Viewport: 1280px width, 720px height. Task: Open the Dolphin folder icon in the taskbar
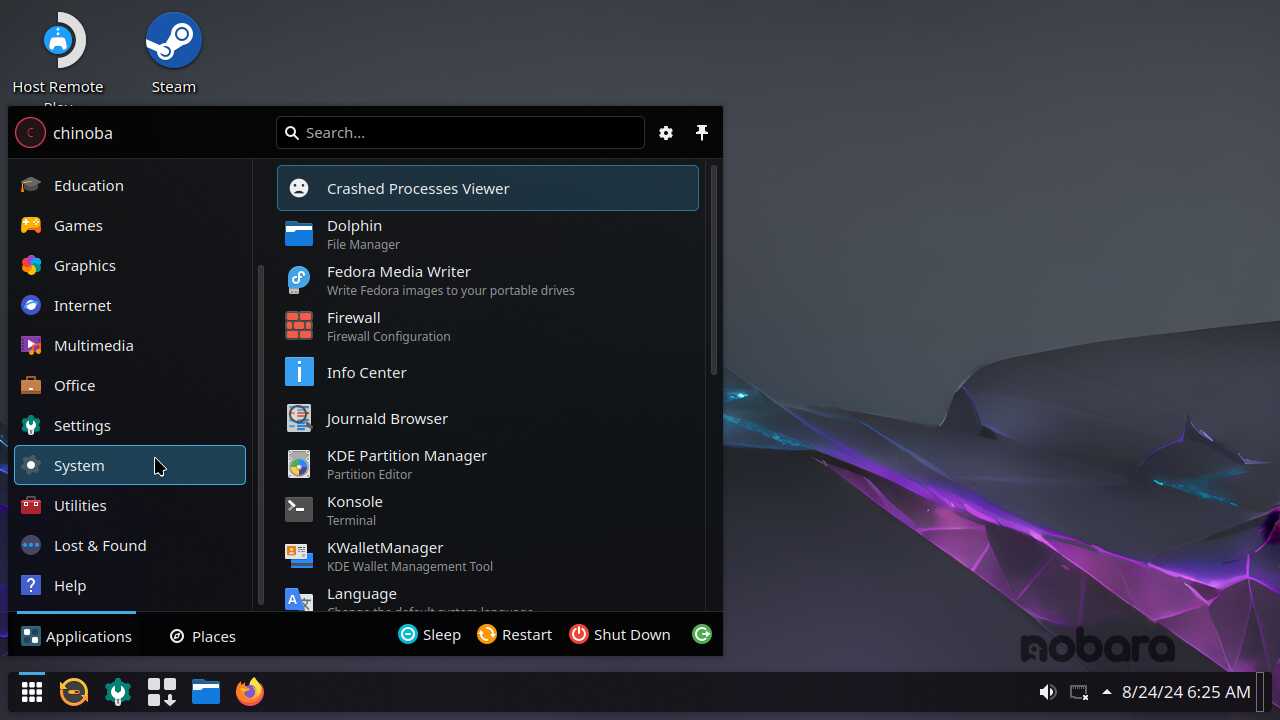tap(206, 691)
